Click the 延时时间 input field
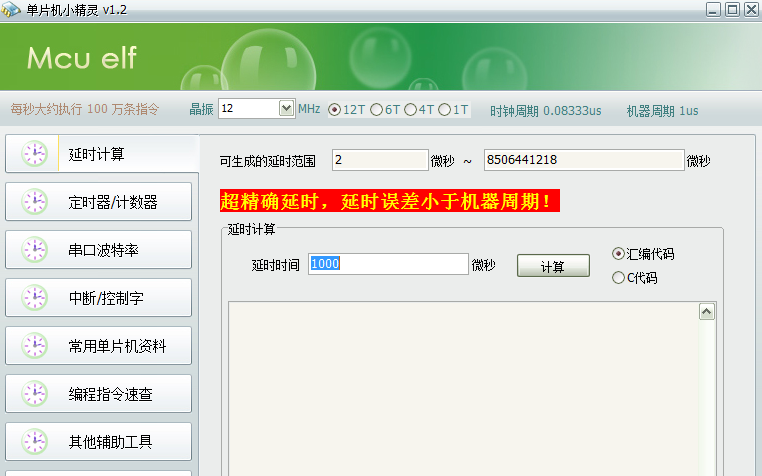The image size is (762, 476). point(388,264)
